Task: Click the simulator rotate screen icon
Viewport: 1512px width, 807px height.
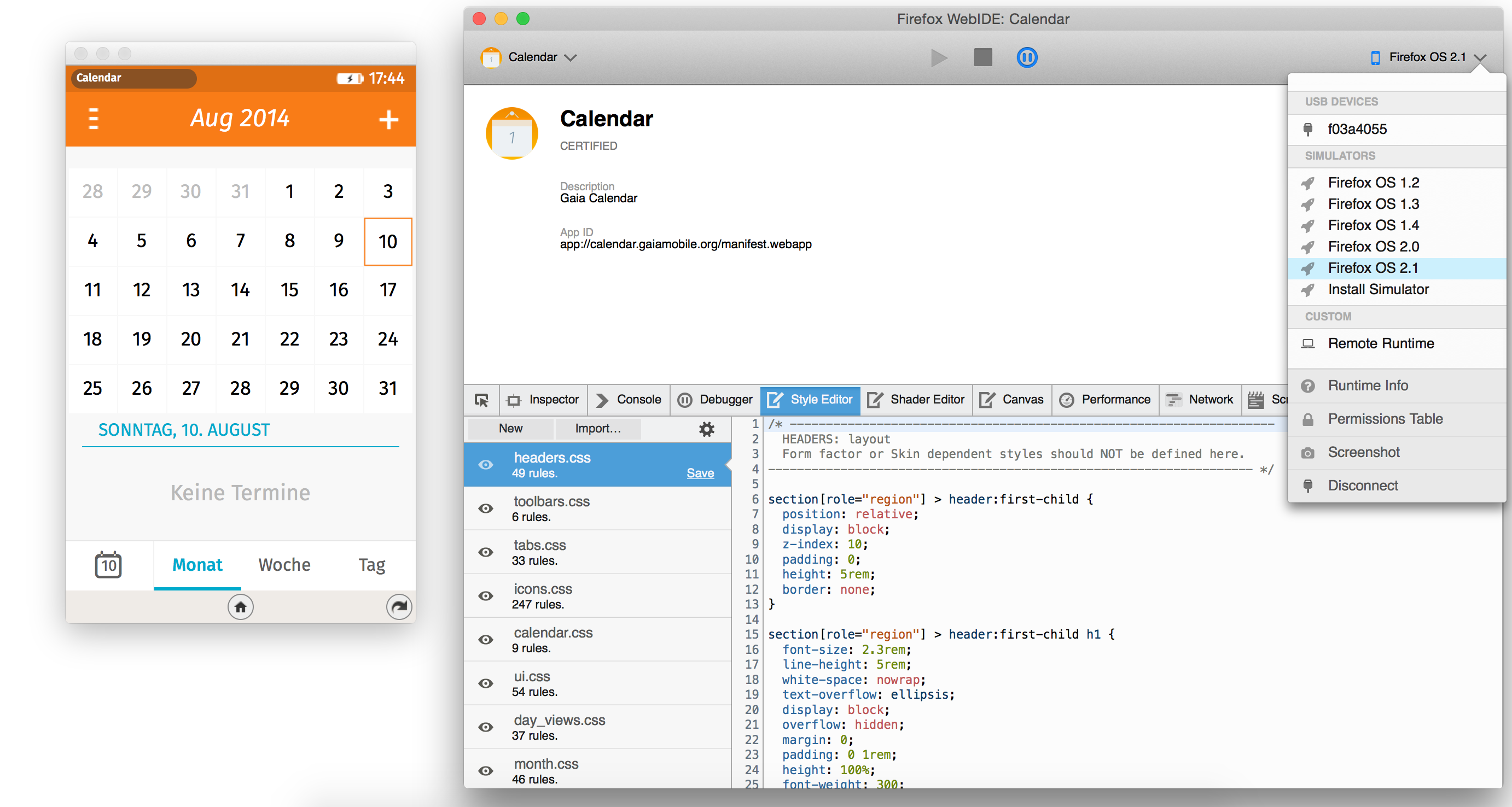Action: click(399, 606)
